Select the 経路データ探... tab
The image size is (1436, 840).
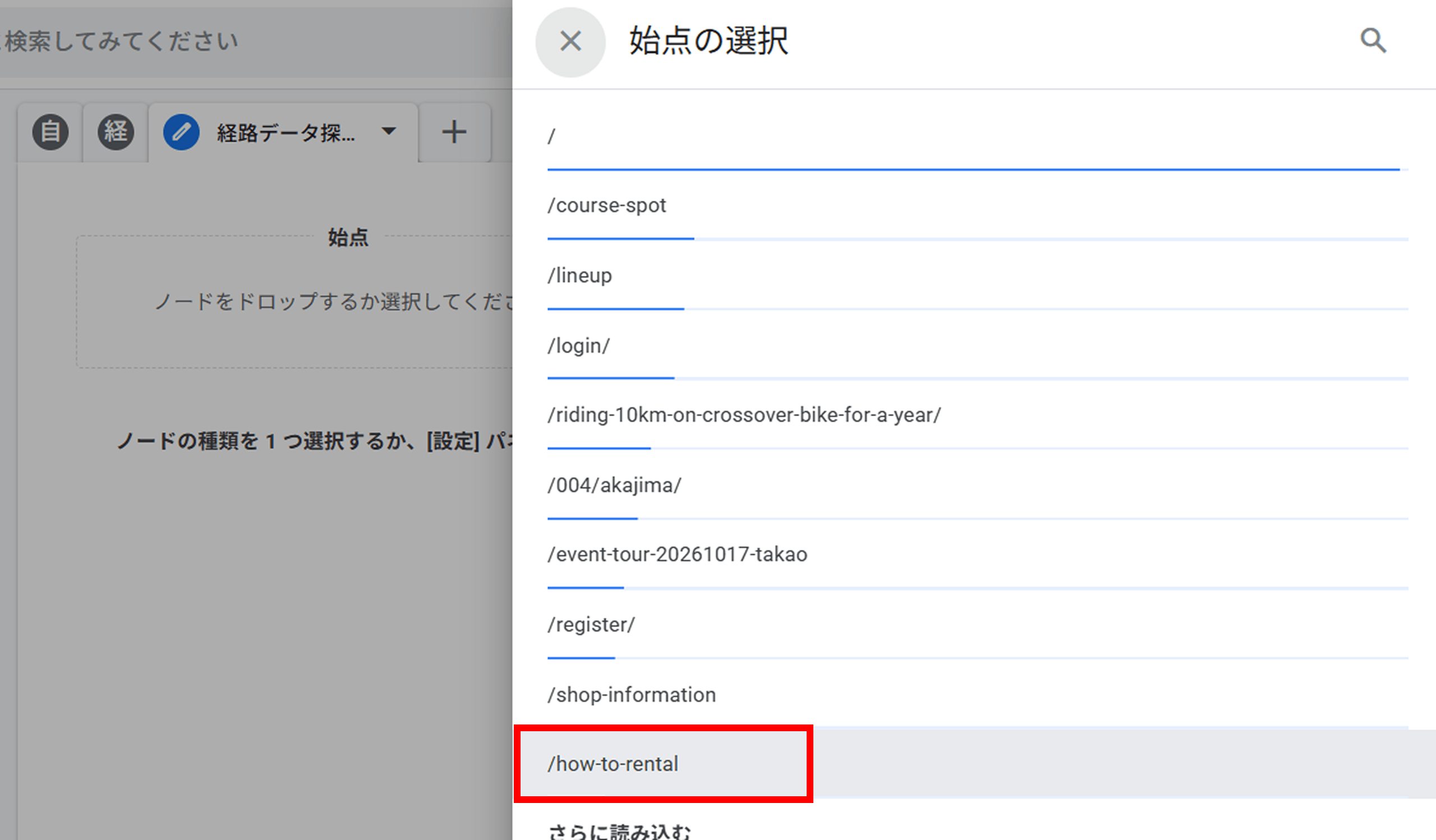point(284,132)
